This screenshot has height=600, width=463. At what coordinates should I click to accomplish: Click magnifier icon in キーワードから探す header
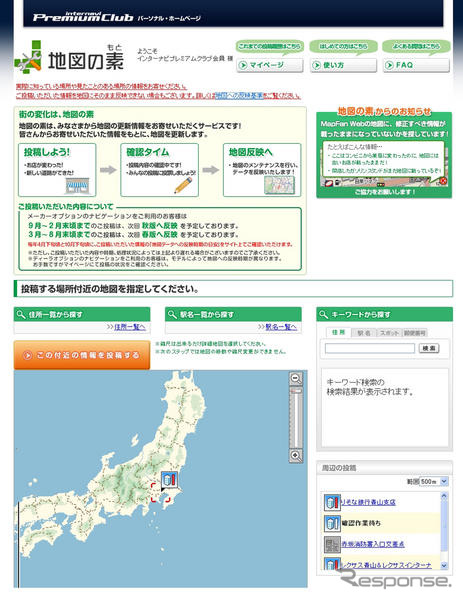coord(324,315)
